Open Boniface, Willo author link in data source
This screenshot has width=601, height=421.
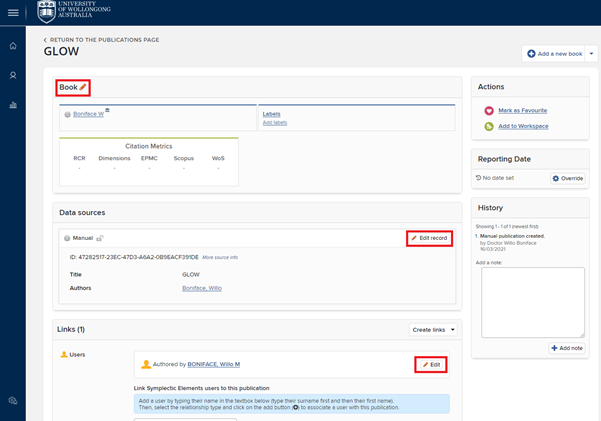202,288
